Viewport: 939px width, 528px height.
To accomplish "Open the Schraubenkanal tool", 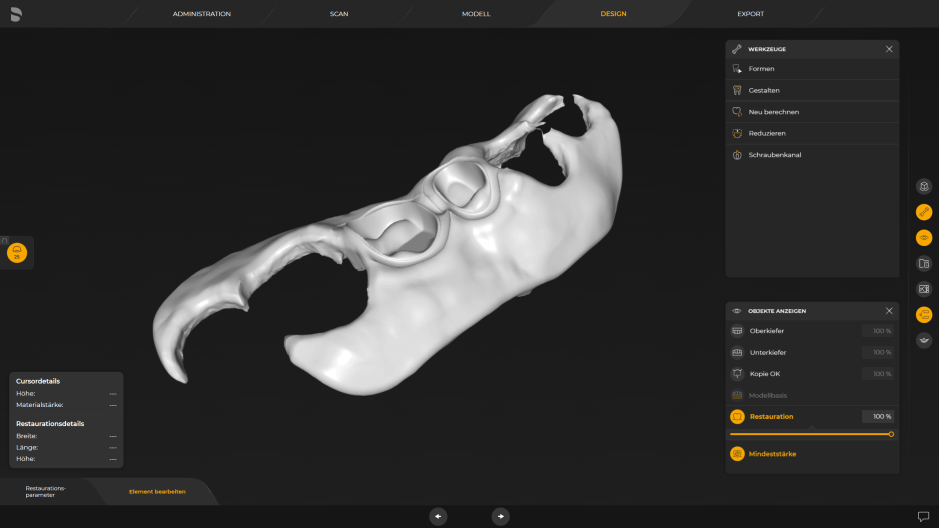I will pyautogui.click(x=774, y=155).
